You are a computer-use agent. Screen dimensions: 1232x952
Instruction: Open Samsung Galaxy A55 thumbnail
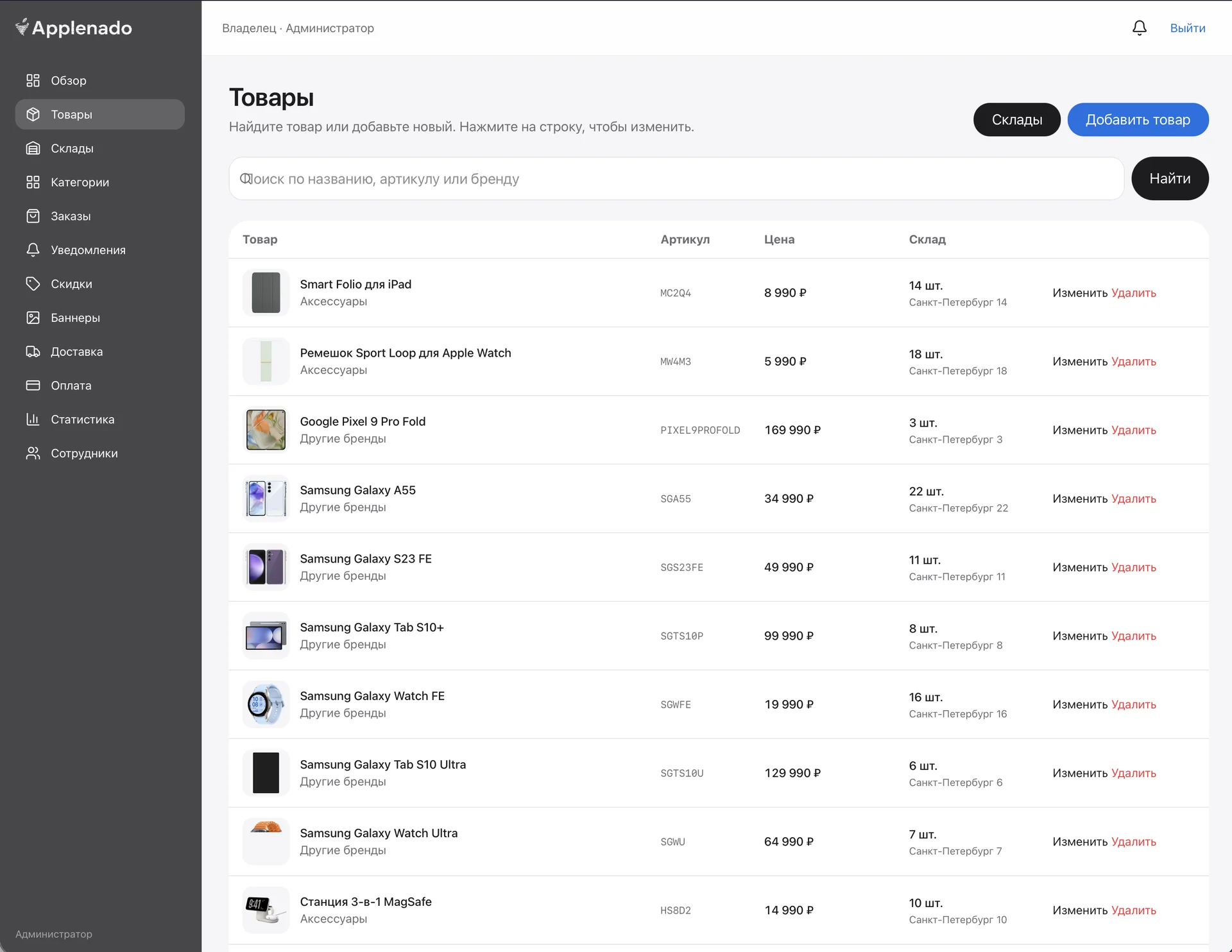coord(266,498)
